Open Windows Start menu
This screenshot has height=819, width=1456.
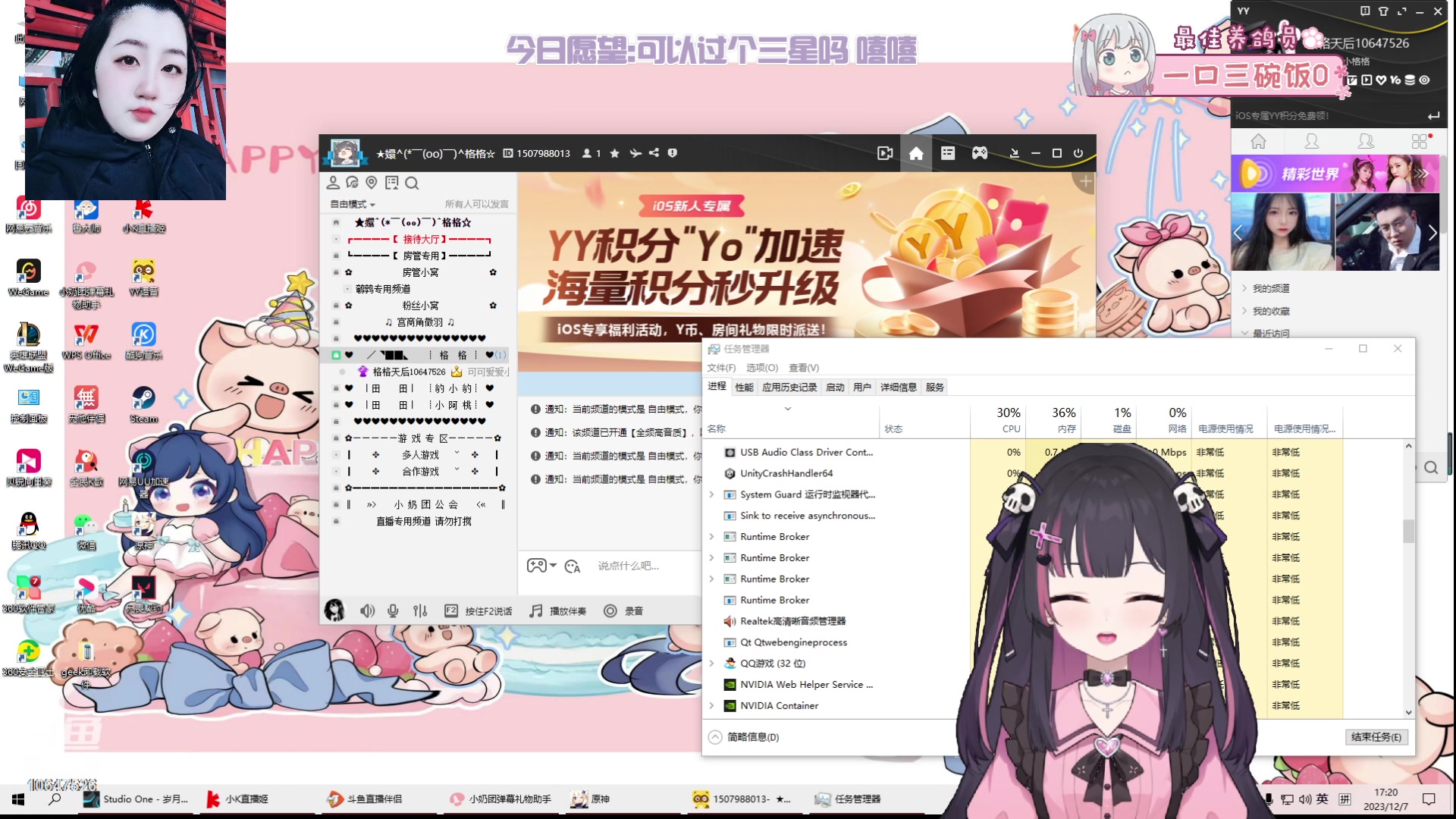(x=18, y=799)
